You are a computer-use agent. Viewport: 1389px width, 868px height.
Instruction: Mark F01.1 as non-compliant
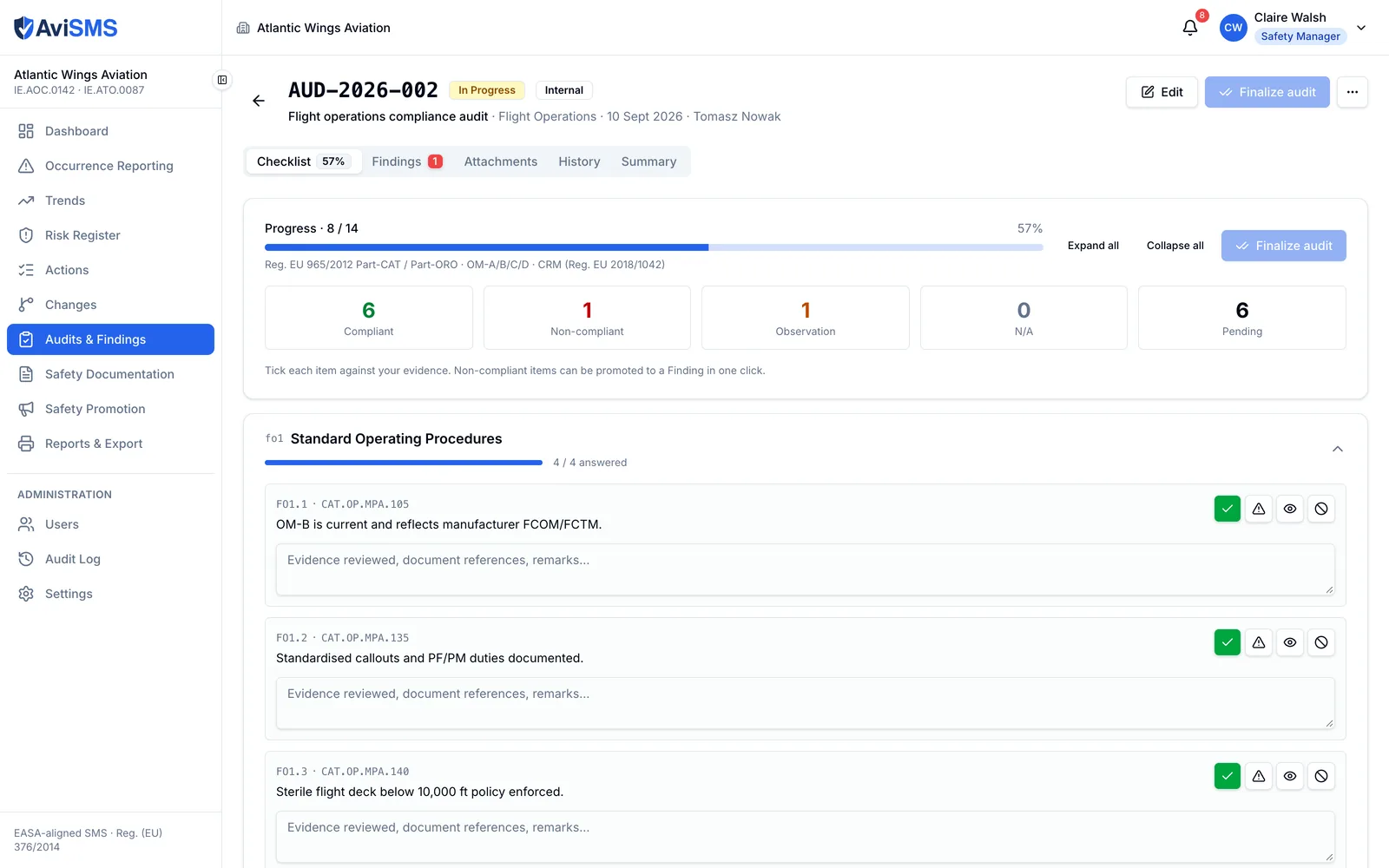pyautogui.click(x=1259, y=509)
